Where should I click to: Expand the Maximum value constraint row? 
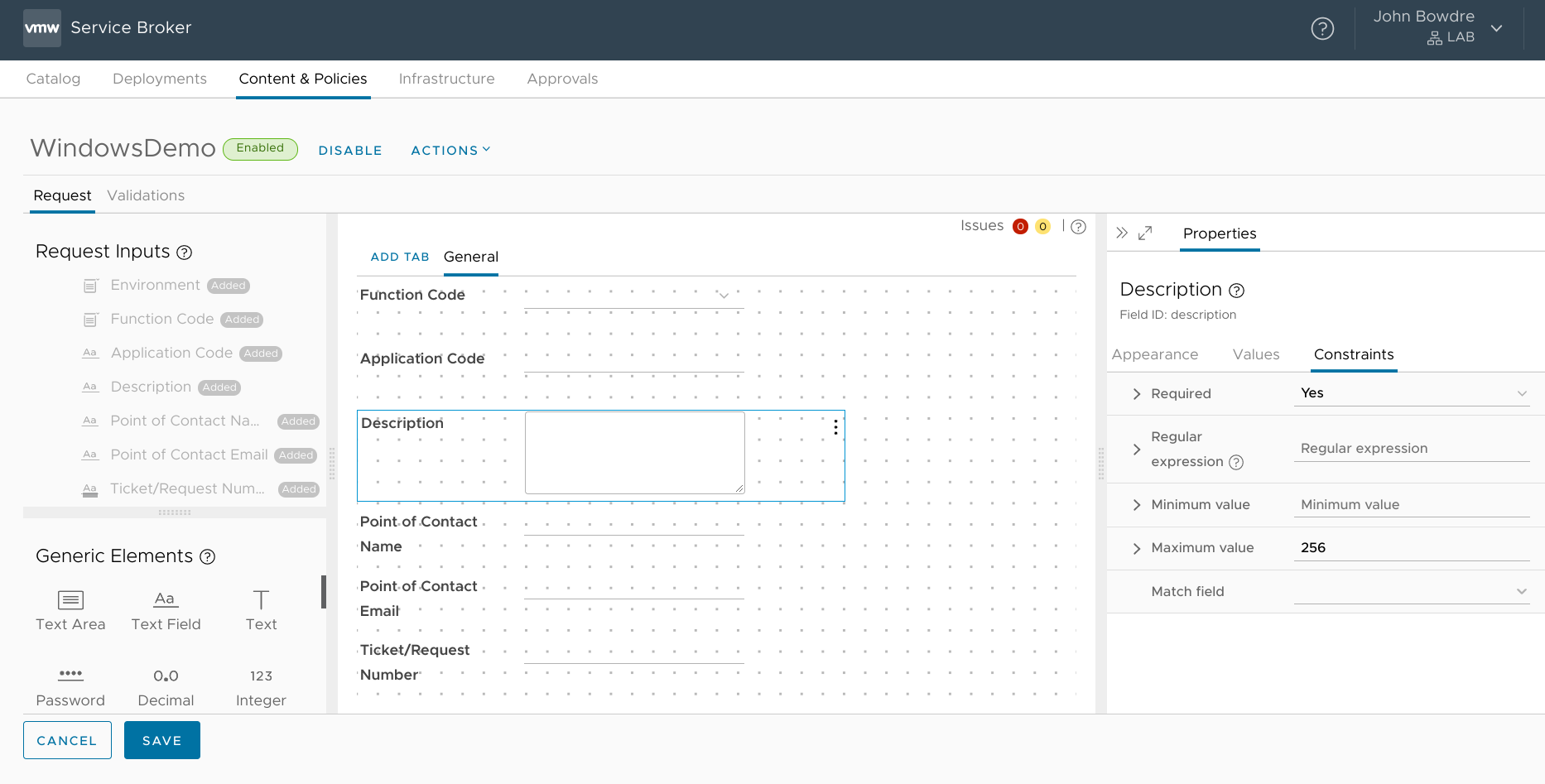1137,548
